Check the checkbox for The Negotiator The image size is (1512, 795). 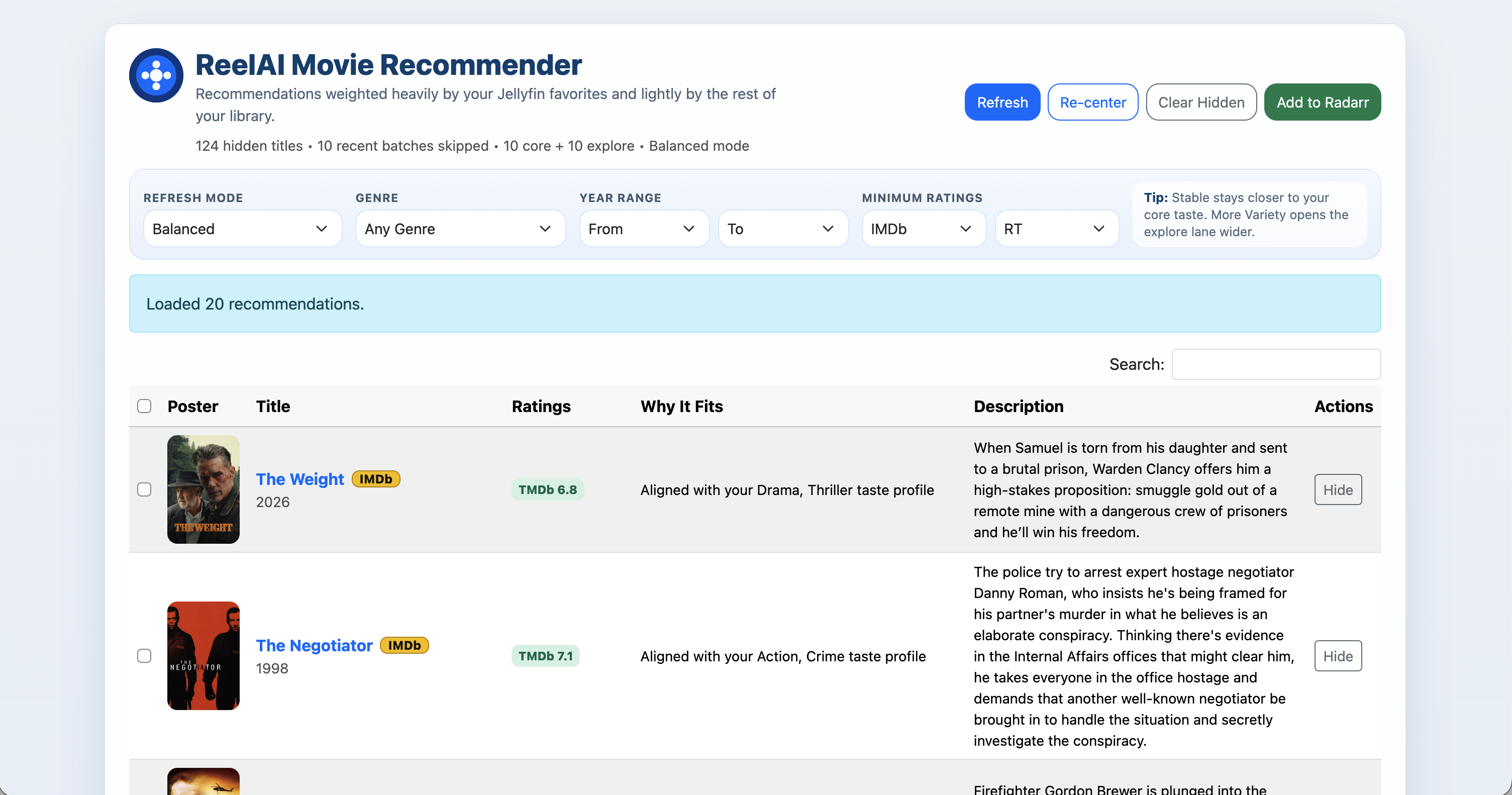[x=144, y=656]
